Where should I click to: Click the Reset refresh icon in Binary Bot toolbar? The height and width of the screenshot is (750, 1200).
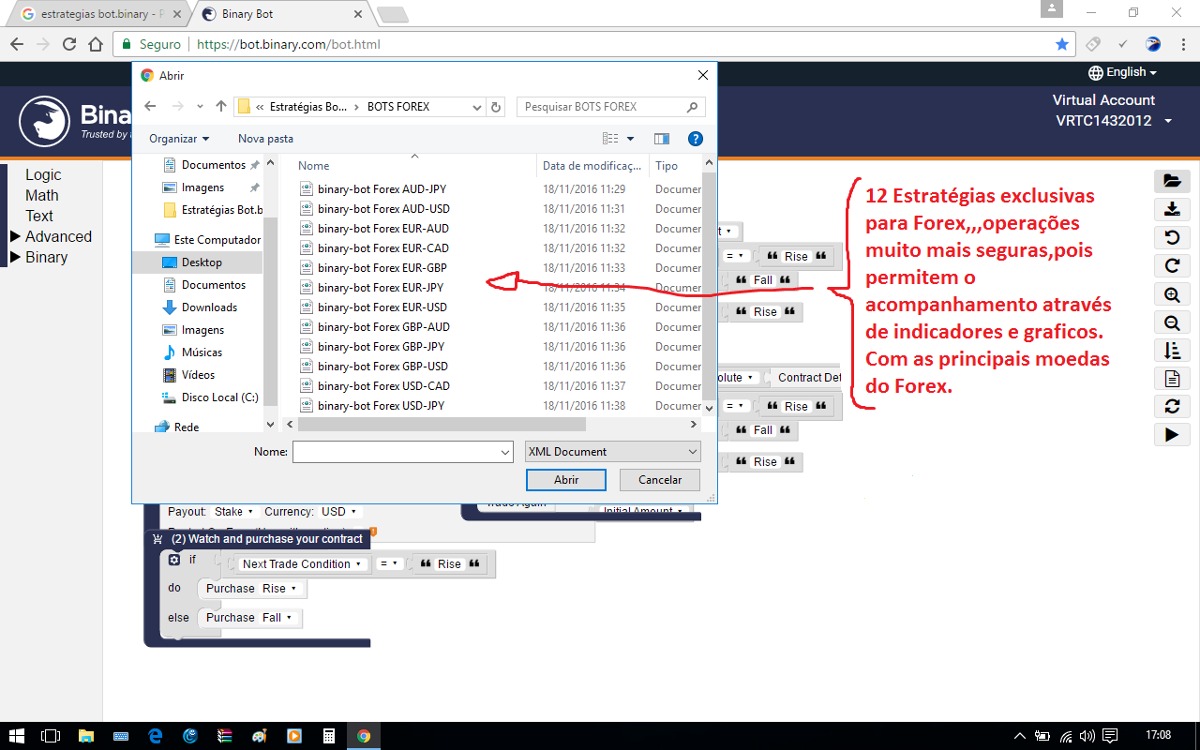1172,406
